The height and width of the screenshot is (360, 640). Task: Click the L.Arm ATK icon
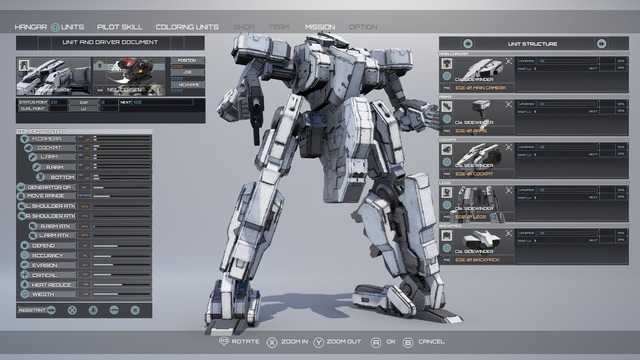33,235
